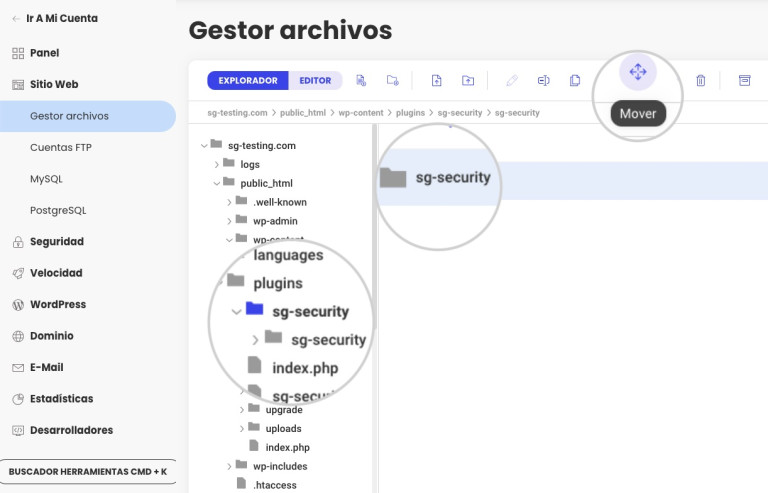768x493 pixels.
Task: Expand the wp-includes folder chevron
Action: tap(229, 467)
